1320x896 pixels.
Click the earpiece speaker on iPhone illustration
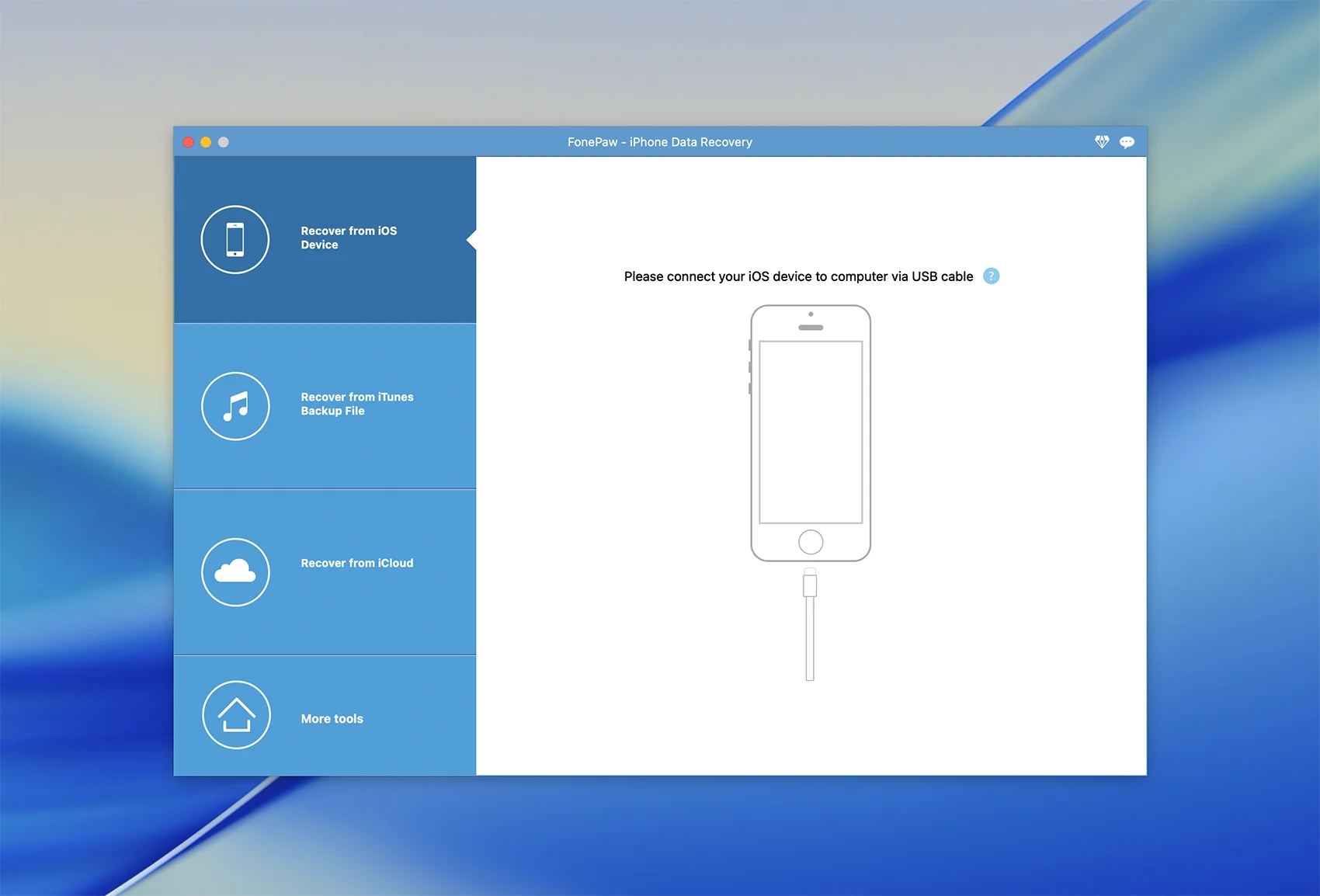tap(811, 328)
